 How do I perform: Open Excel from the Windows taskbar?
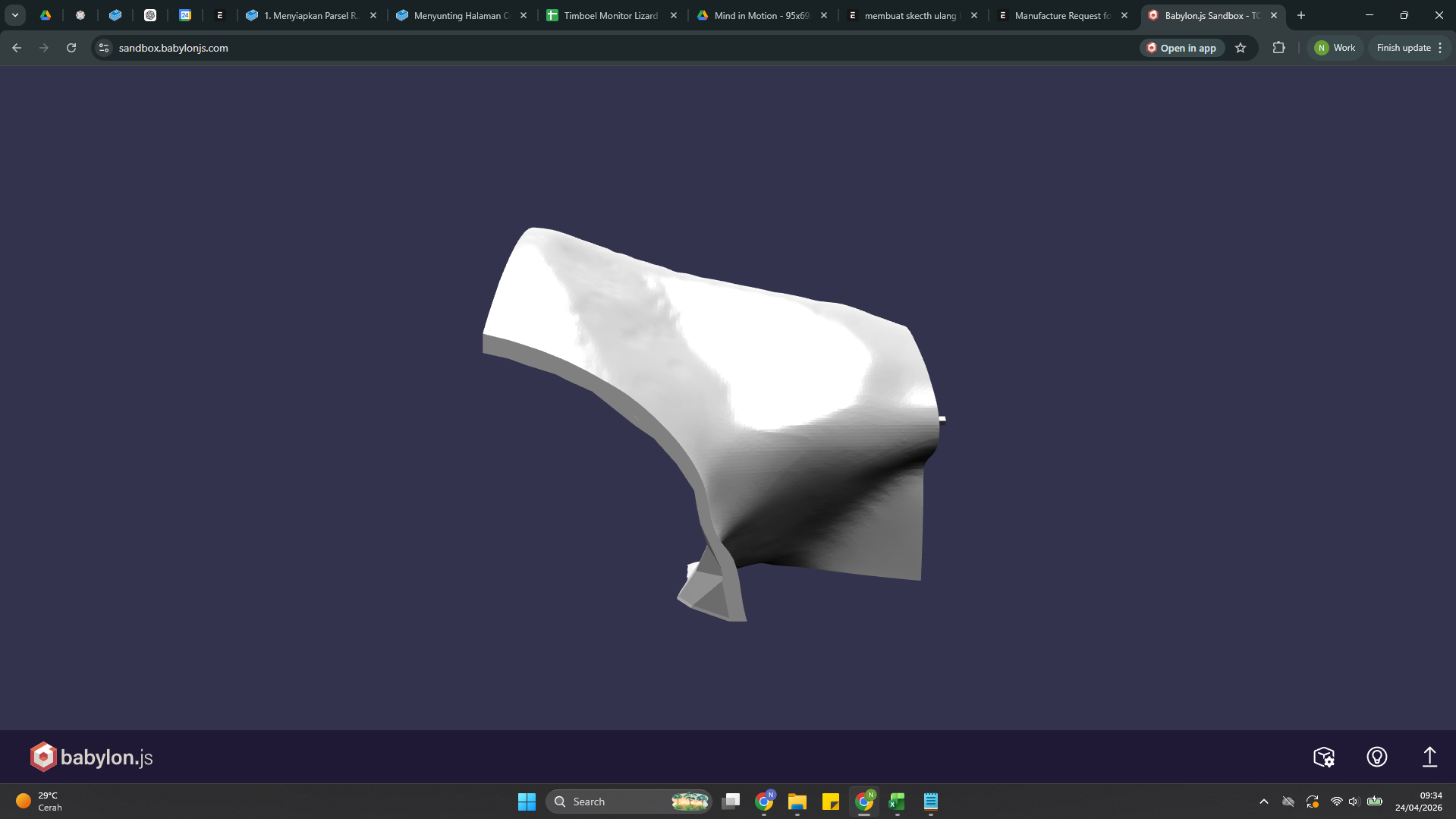[897, 802]
